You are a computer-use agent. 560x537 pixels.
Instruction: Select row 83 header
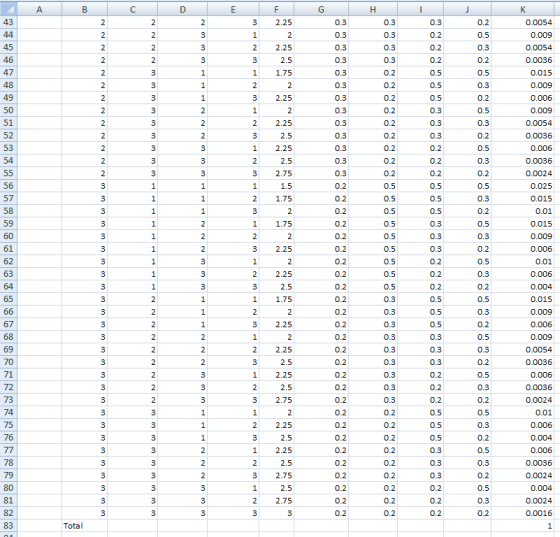(9, 526)
